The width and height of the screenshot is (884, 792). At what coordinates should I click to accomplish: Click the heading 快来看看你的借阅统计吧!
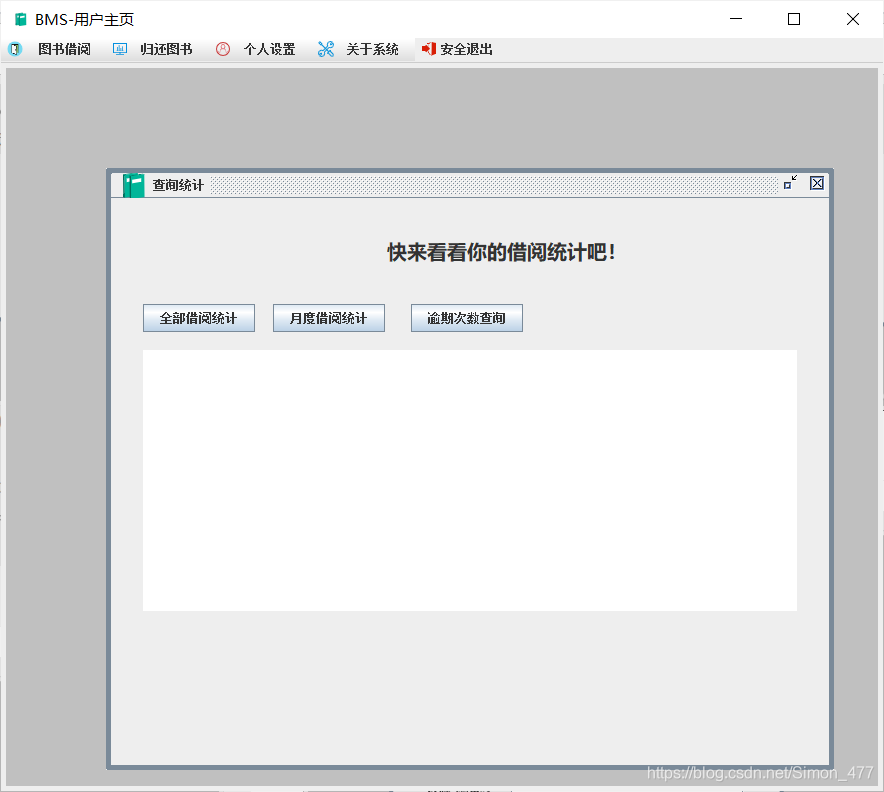pos(501,252)
